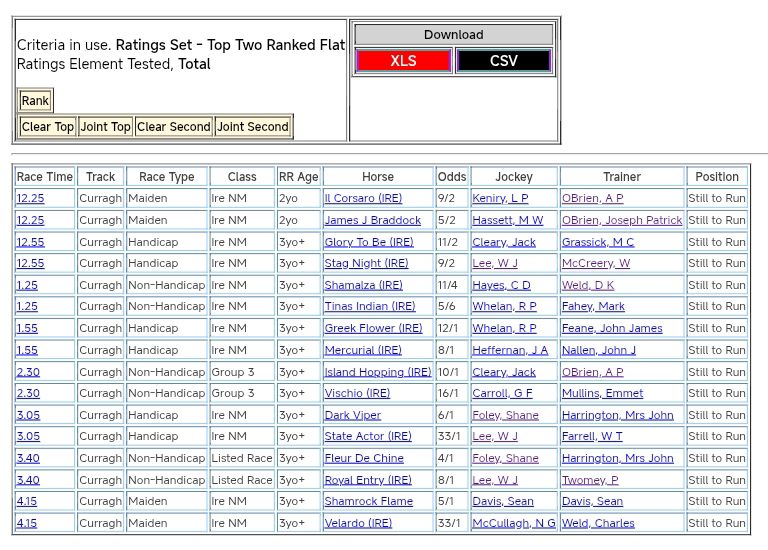View trainer Weld, D K page

[x=588, y=285]
